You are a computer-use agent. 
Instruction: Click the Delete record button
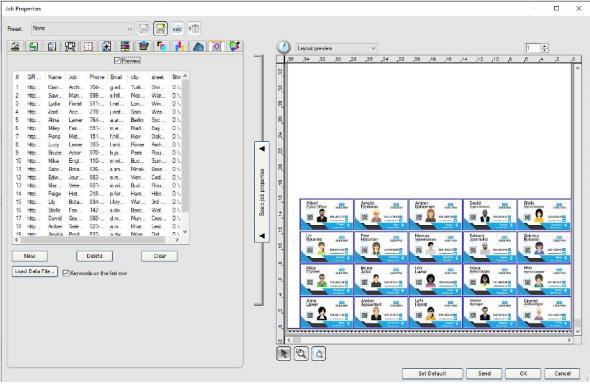(94, 256)
